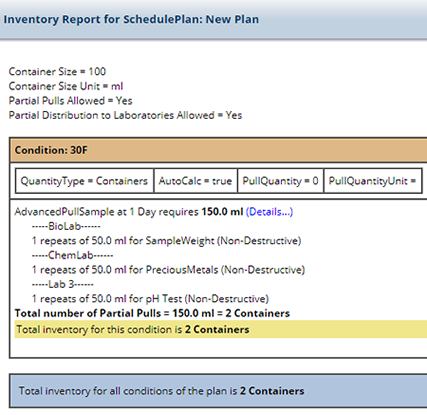Click the blue total inventory for all conditions bar
The height and width of the screenshot is (415, 427).
[x=218, y=391]
